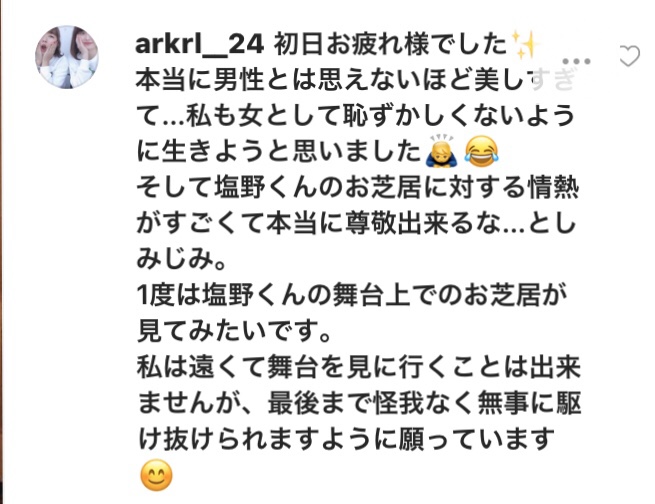Click the line け抜けられますように願っています
The width and height of the screenshot is (655, 504).
point(346,440)
